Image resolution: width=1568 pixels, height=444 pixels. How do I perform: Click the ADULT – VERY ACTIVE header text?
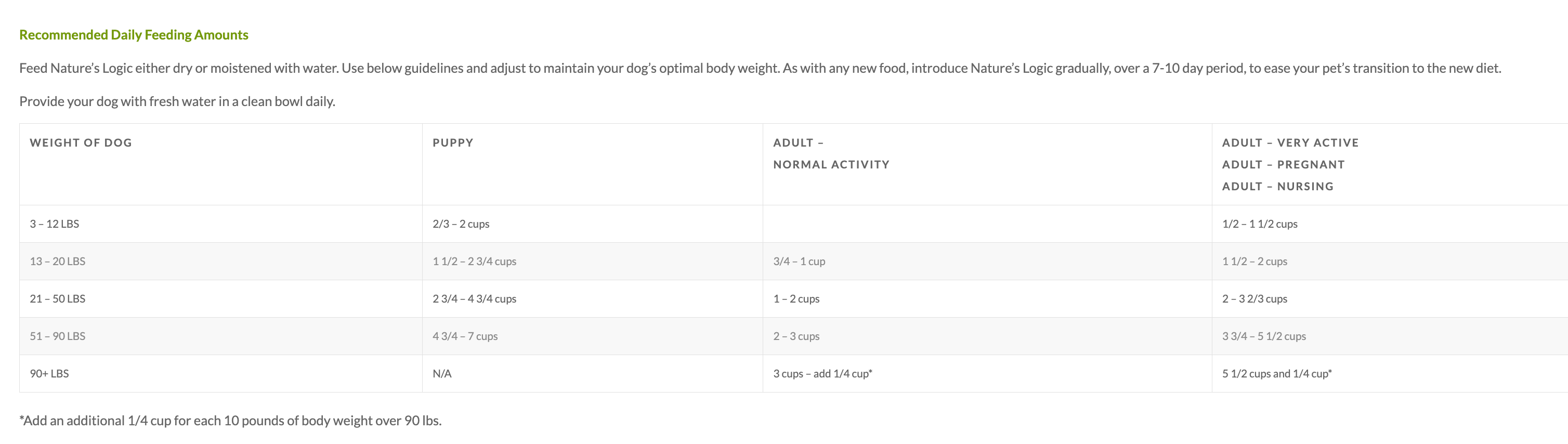coord(1290,142)
